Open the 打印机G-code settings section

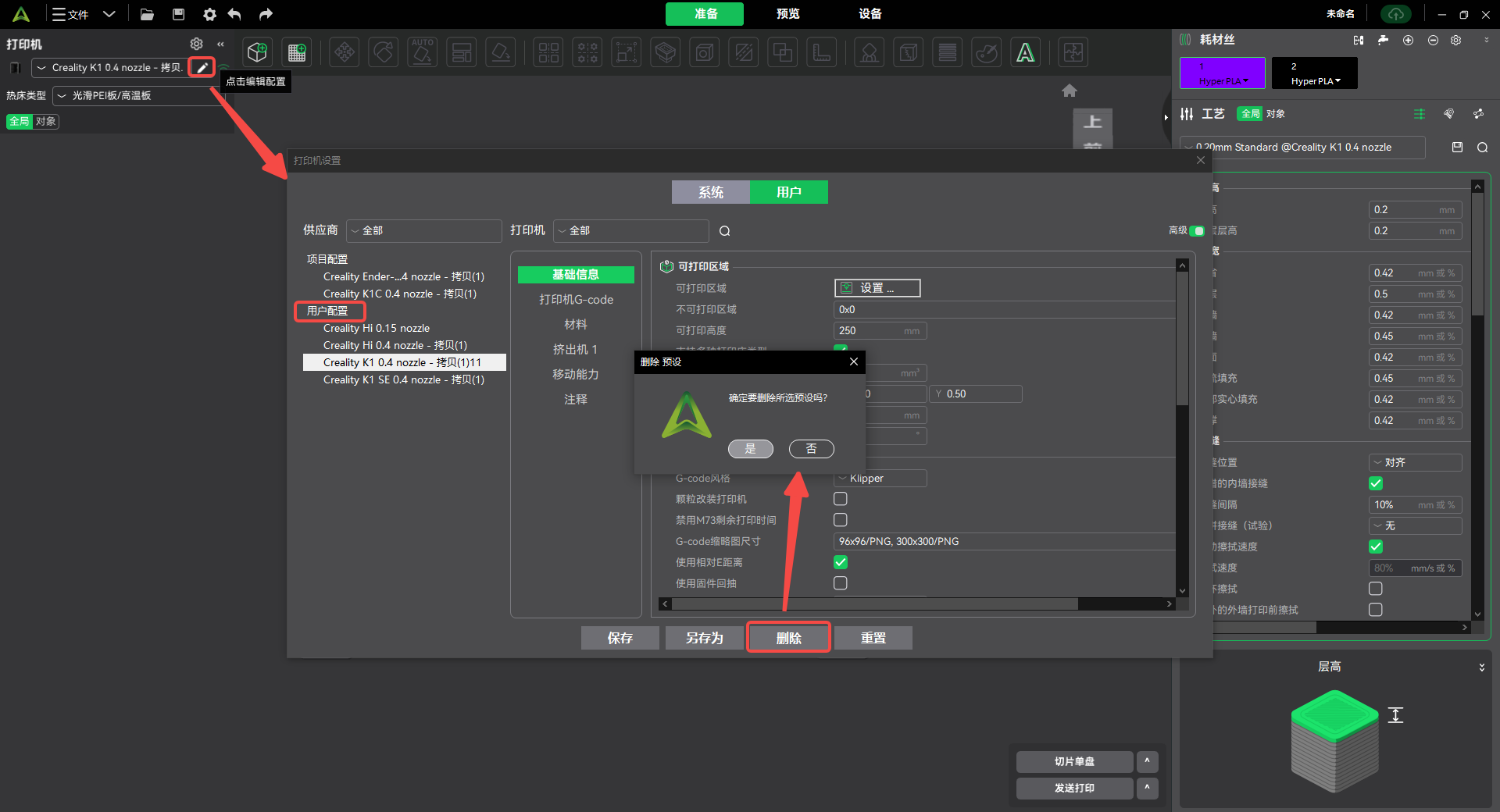tap(576, 300)
